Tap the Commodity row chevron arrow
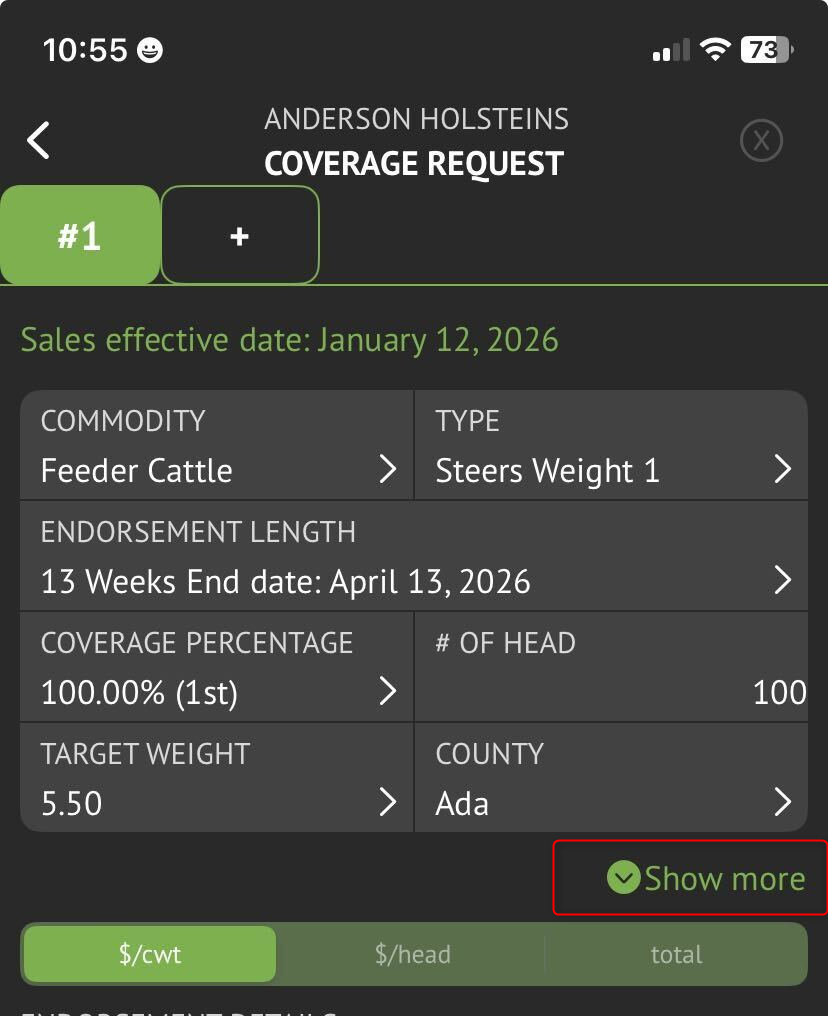This screenshot has height=1016, width=828. point(388,470)
